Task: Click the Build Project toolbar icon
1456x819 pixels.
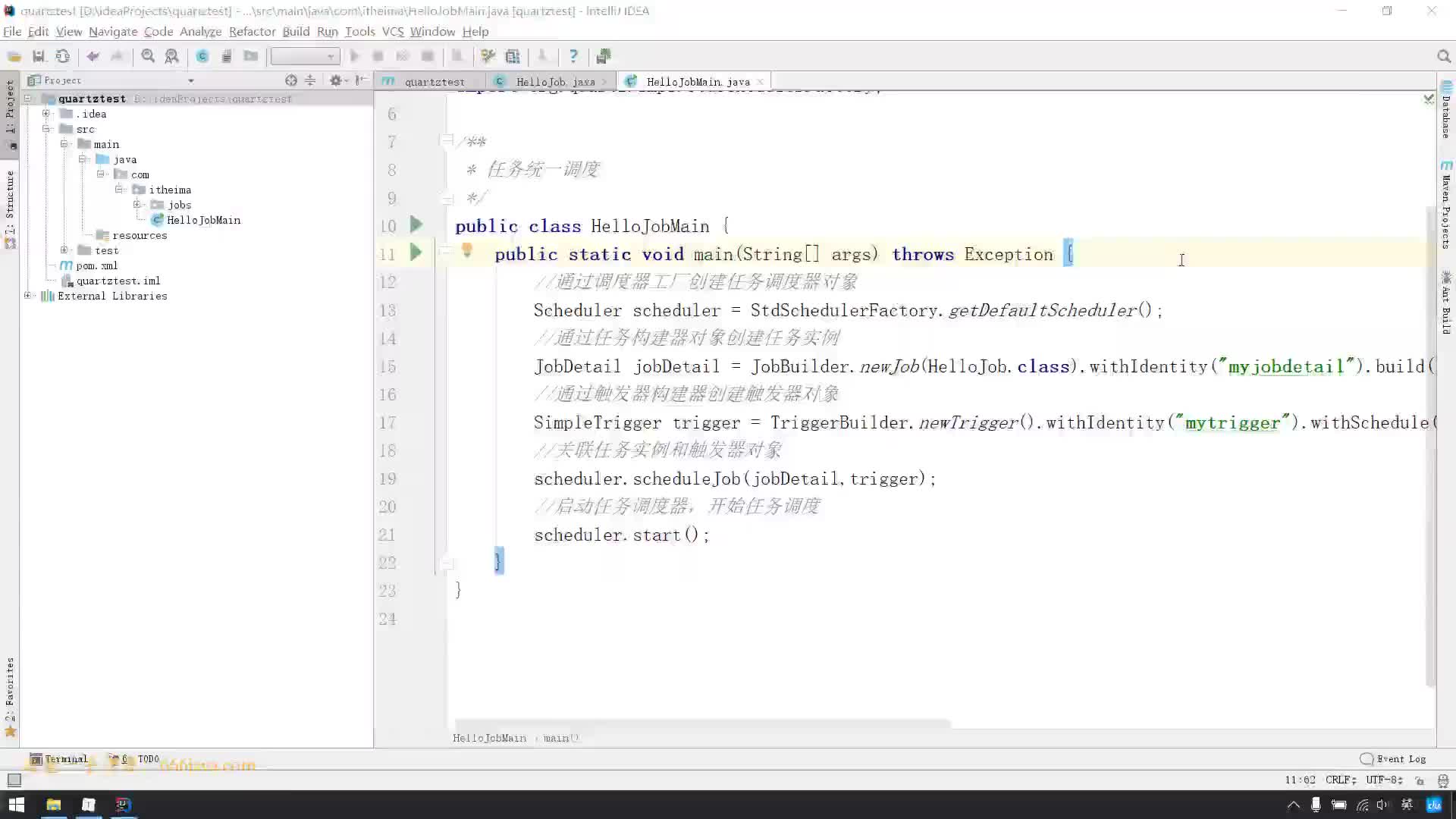Action: 488,56
